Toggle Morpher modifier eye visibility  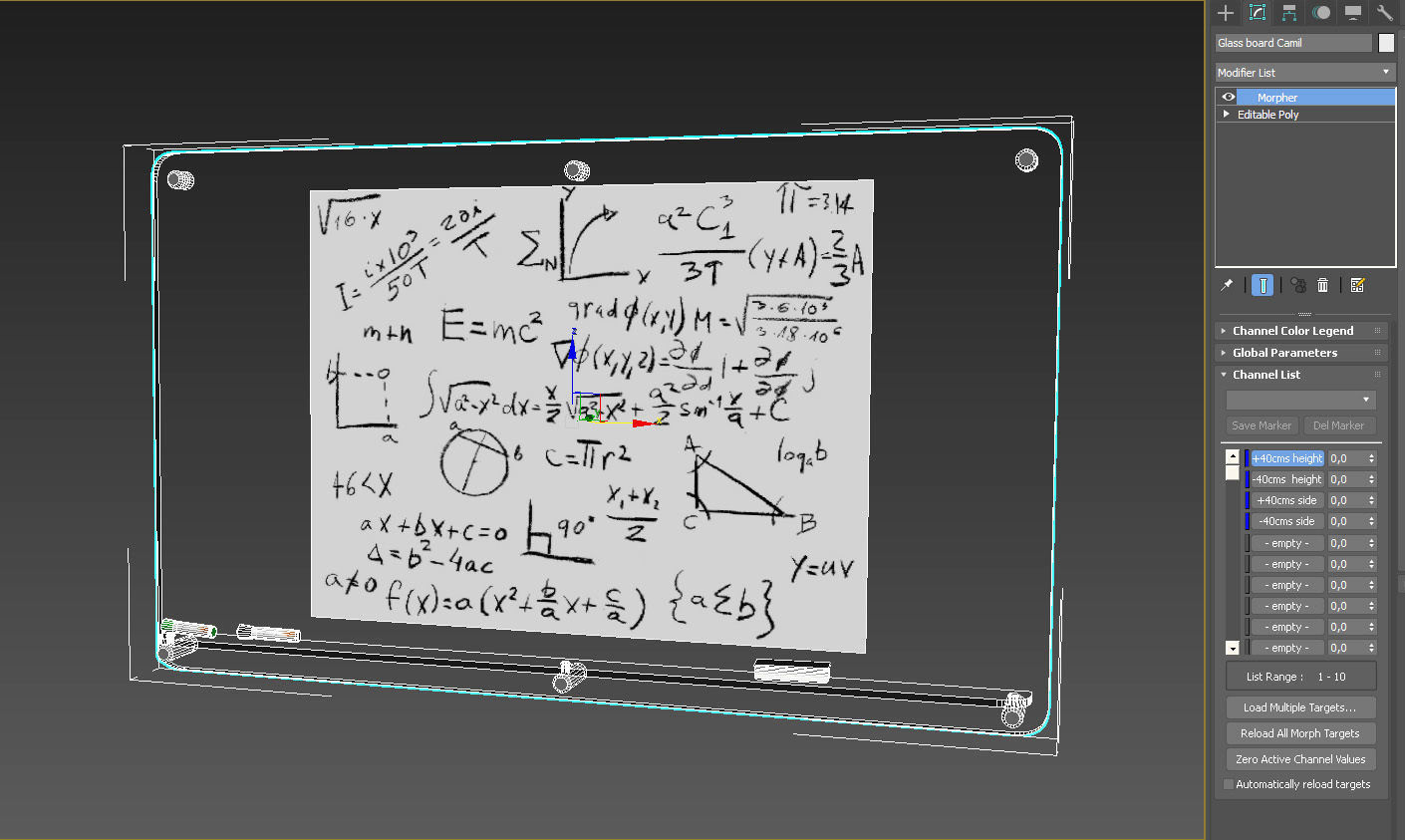[1229, 97]
